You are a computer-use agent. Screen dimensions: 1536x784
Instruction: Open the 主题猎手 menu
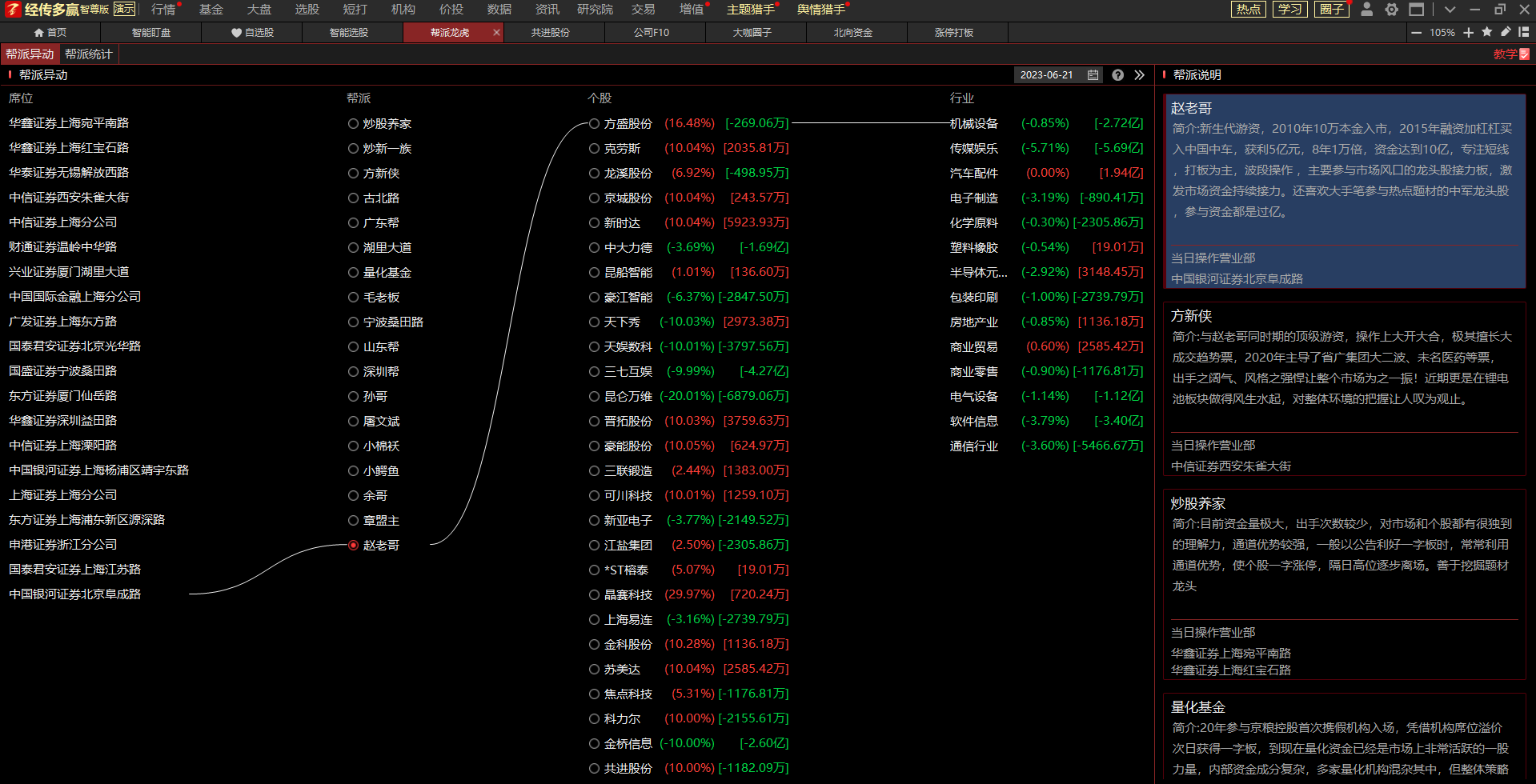coord(751,10)
